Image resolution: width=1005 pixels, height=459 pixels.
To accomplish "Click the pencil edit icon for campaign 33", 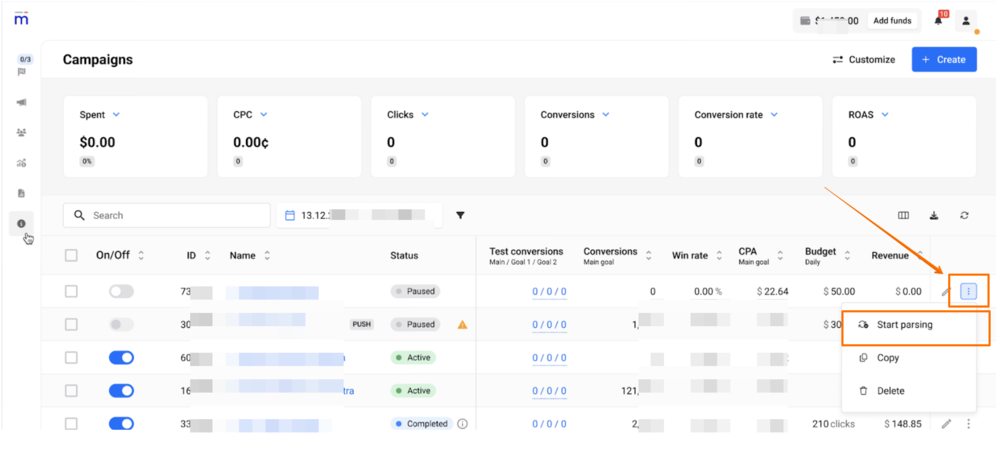I will tap(946, 424).
